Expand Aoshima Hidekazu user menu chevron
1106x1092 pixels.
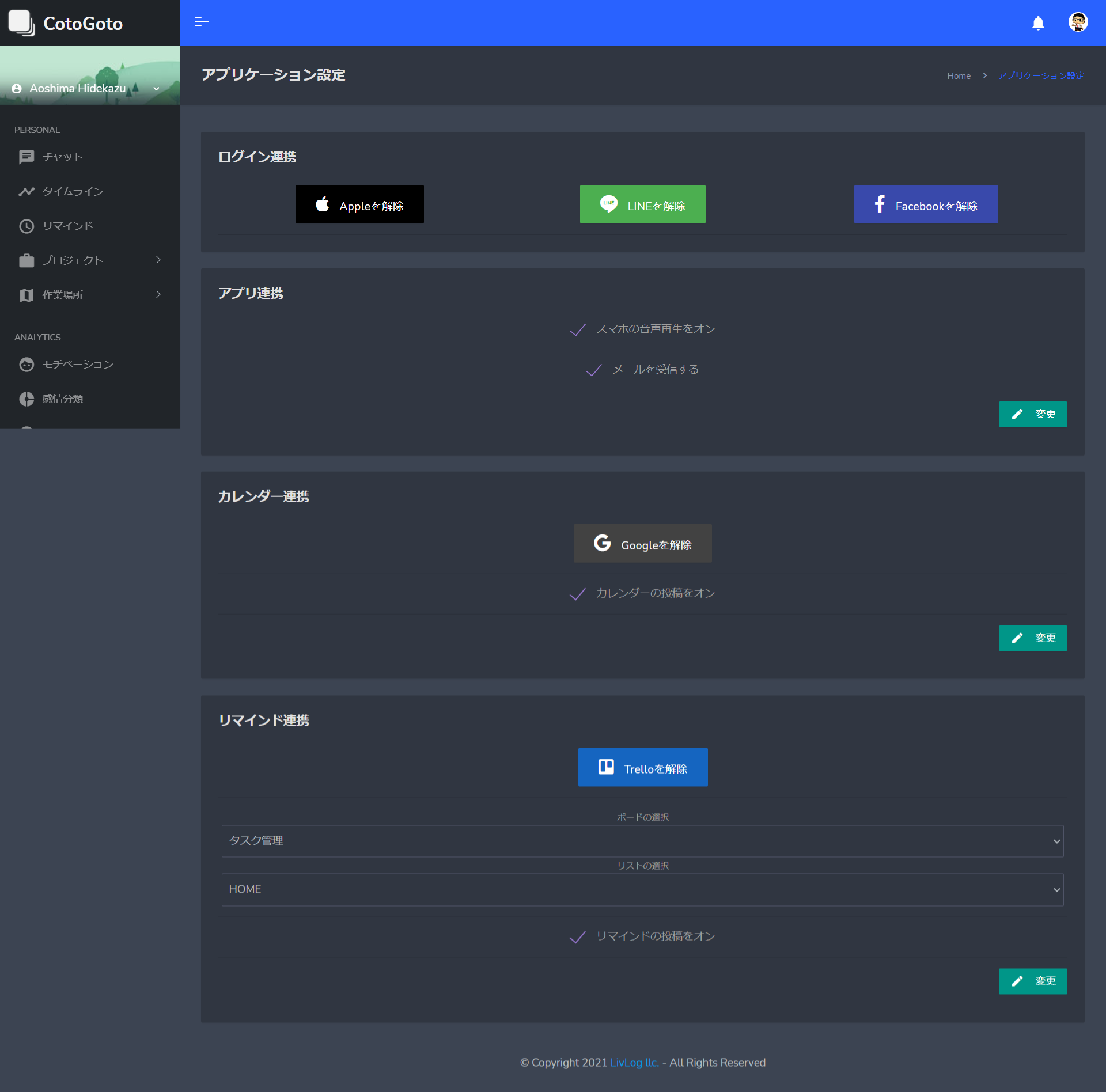(x=156, y=89)
